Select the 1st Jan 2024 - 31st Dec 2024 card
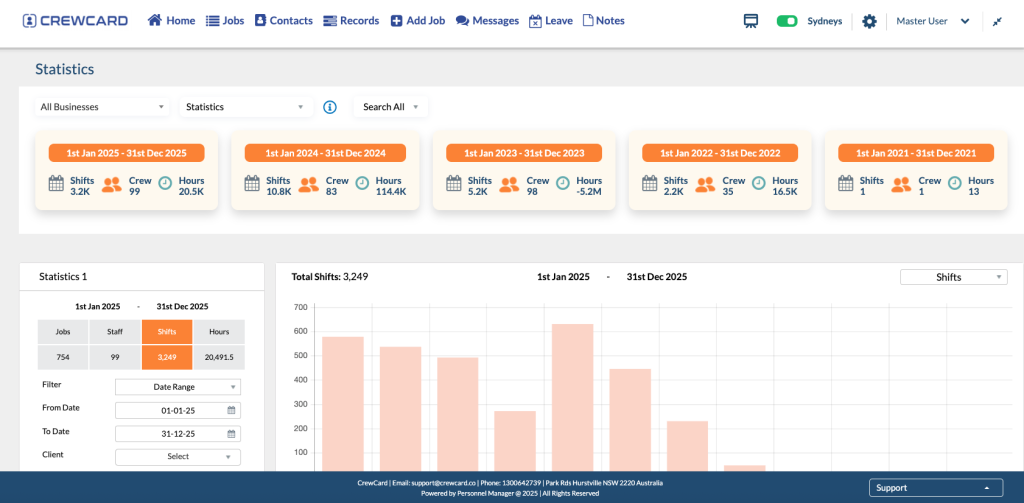Viewport: 1024px width, 503px height. coord(325,170)
